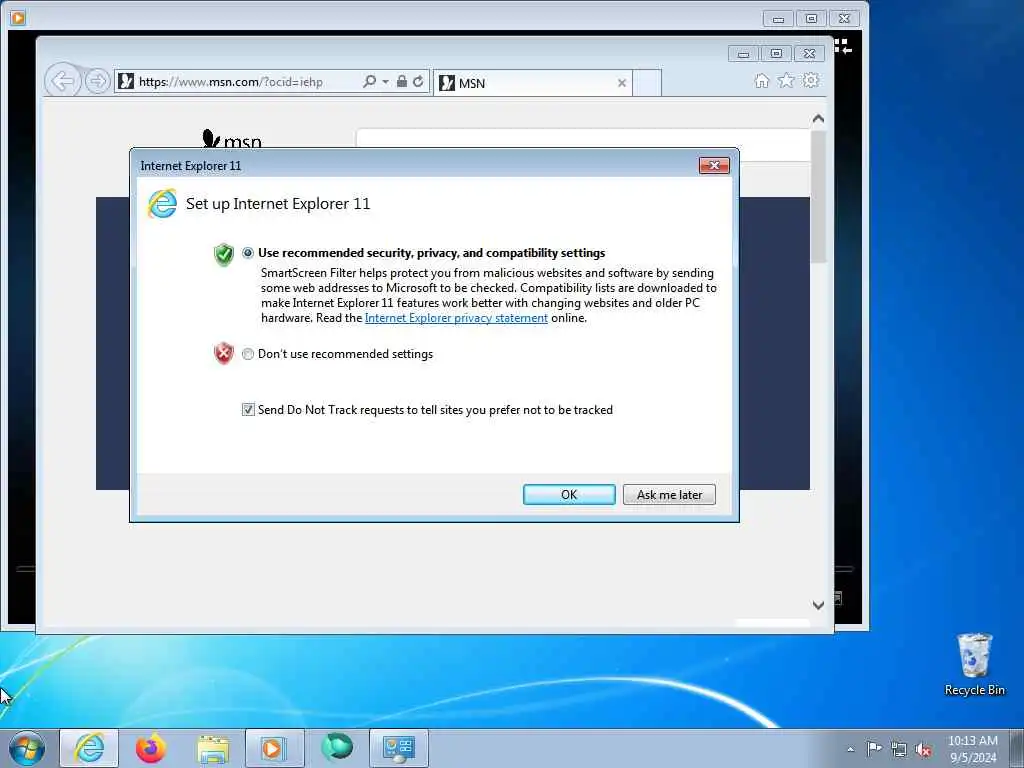
Task: Open the media player taskbar button
Action: [274, 748]
